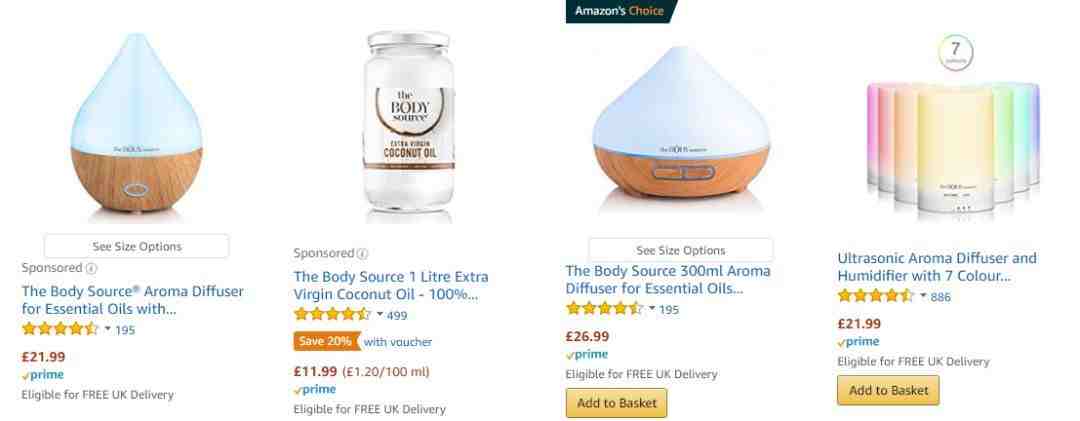1080x421 pixels.
Task: Click star rating of the coconut oil
Action: 332,315
